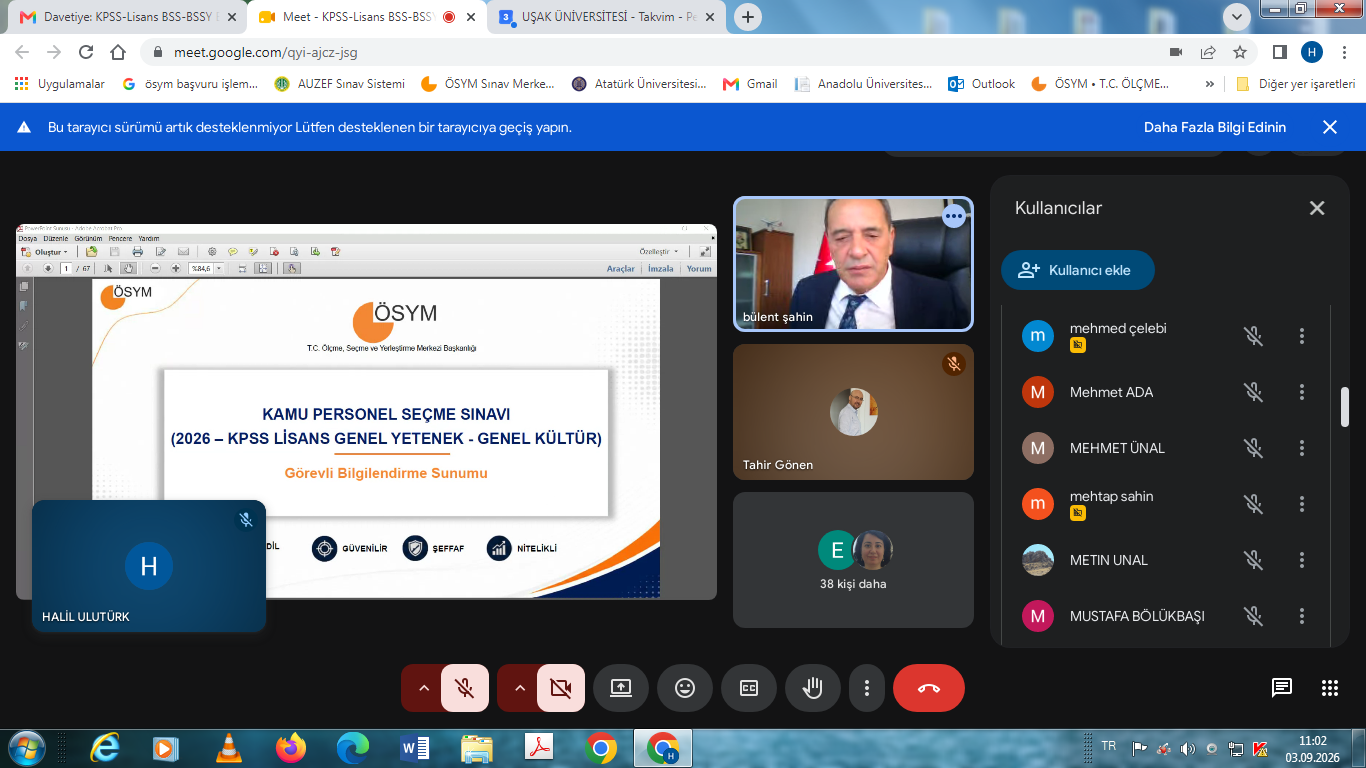Launch VLC media player from taskbar

[229, 748]
